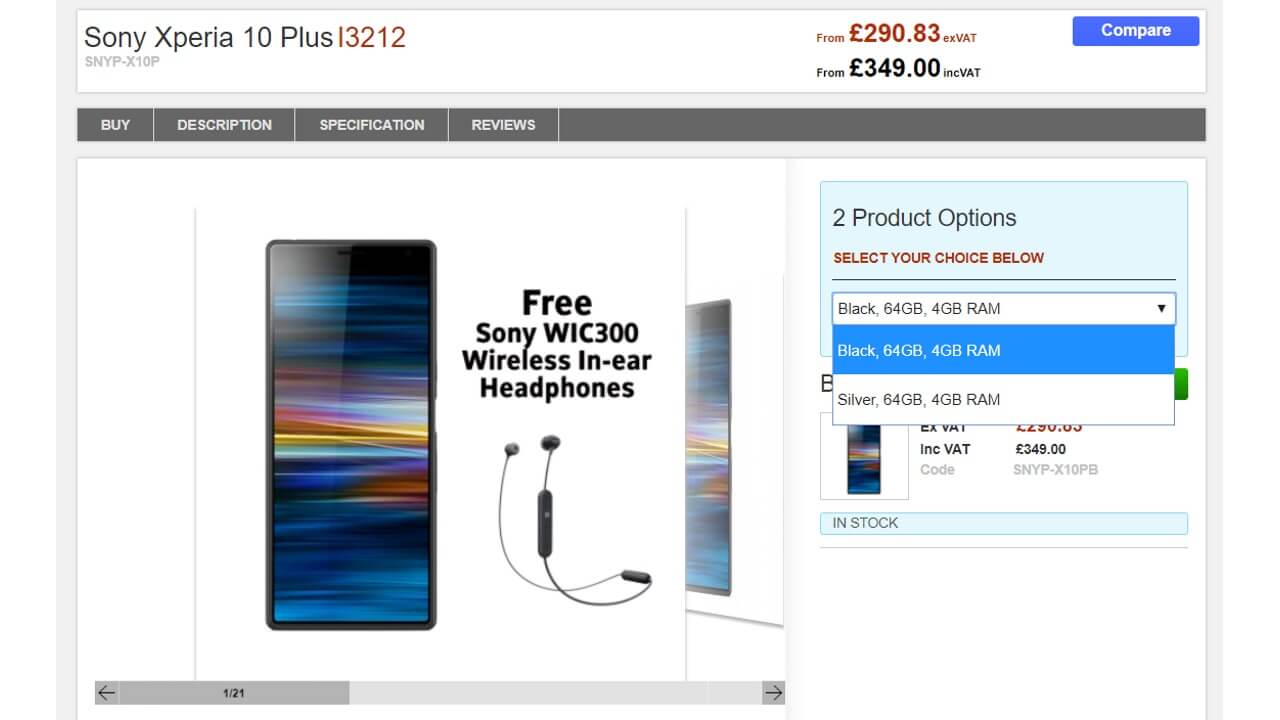1280x720 pixels.
Task: Click the small phone thumbnail image
Action: (864, 458)
